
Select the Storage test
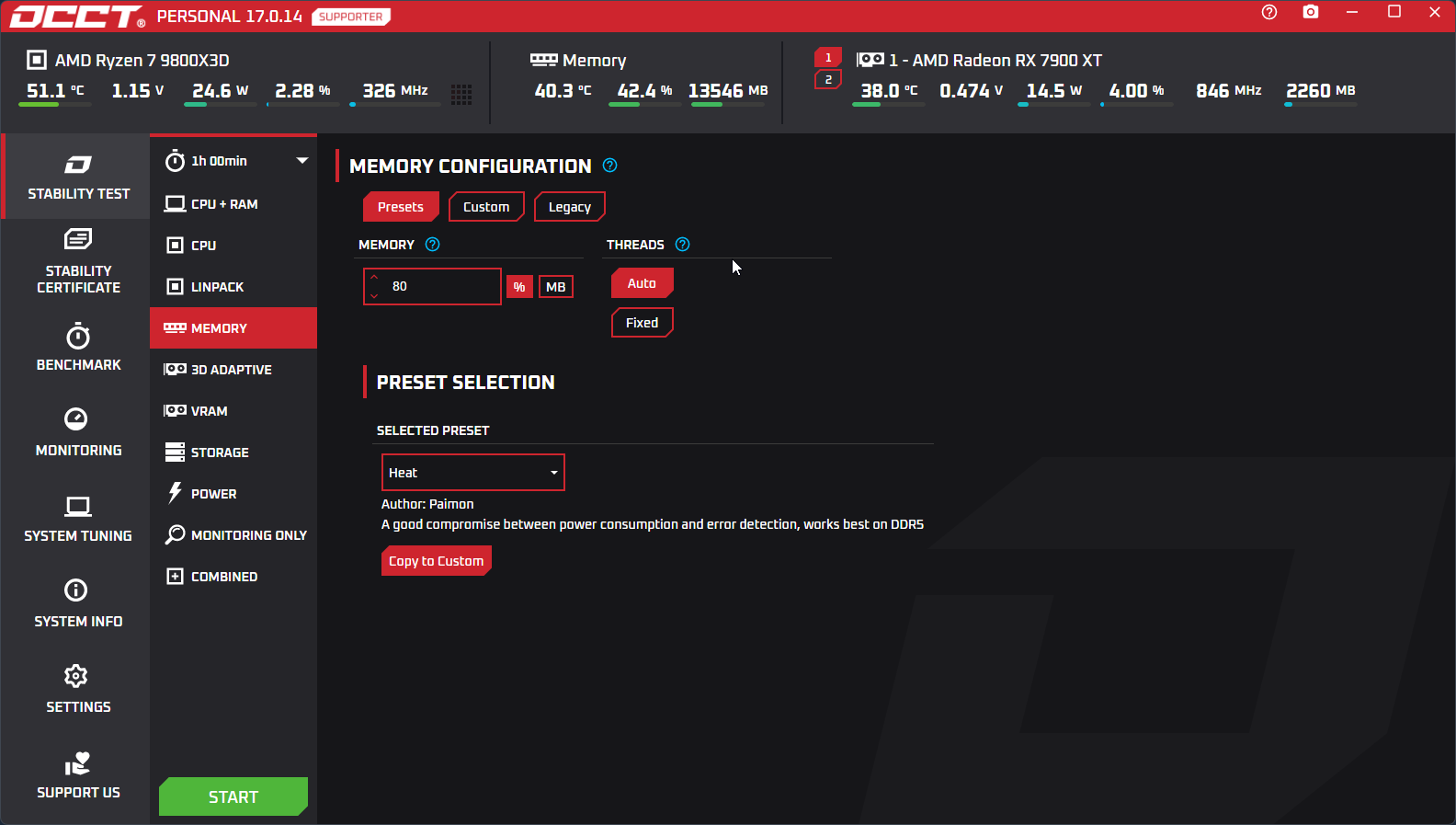coord(233,453)
